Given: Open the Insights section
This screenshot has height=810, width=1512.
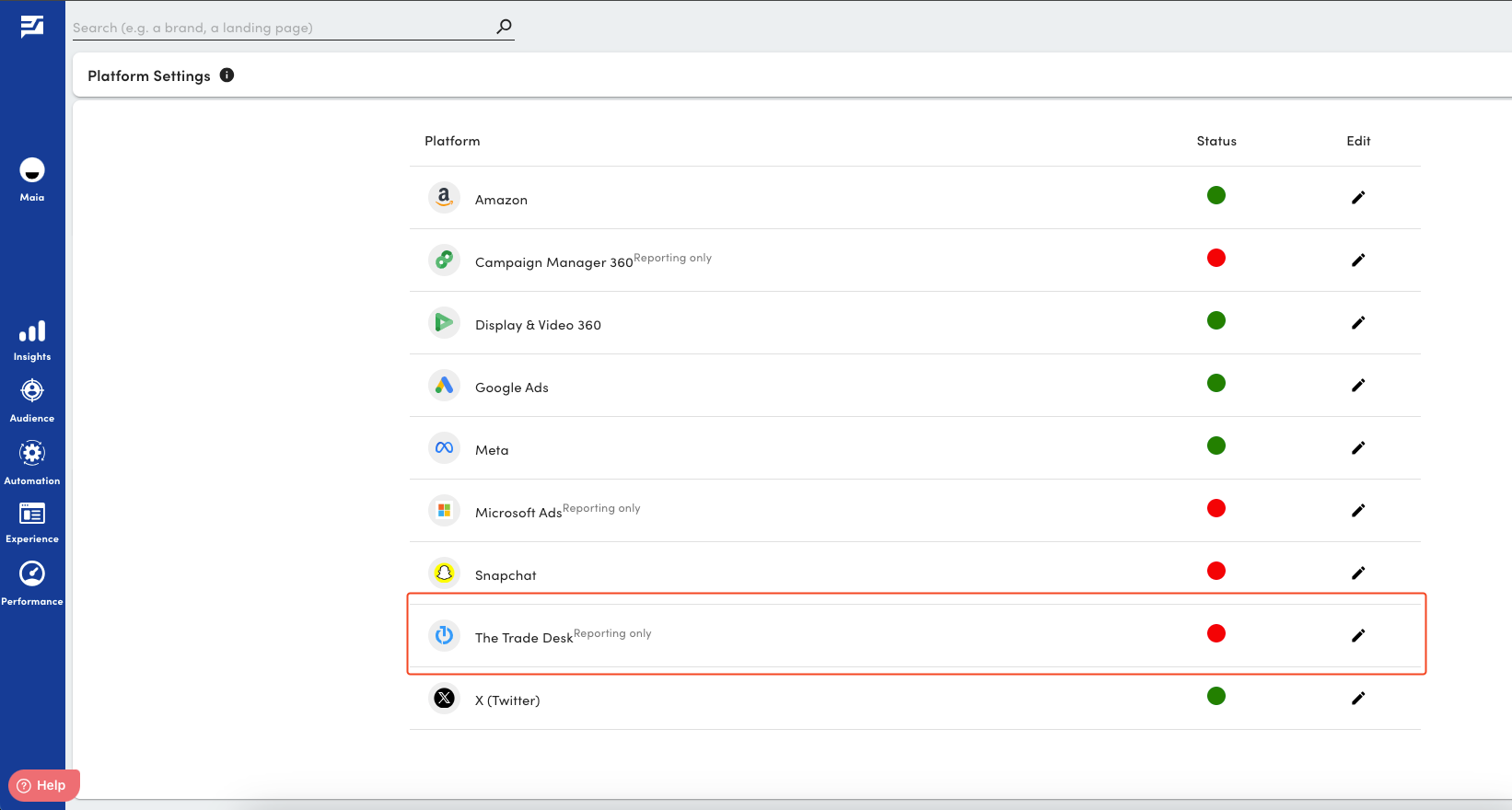Looking at the screenshot, I should (x=32, y=341).
